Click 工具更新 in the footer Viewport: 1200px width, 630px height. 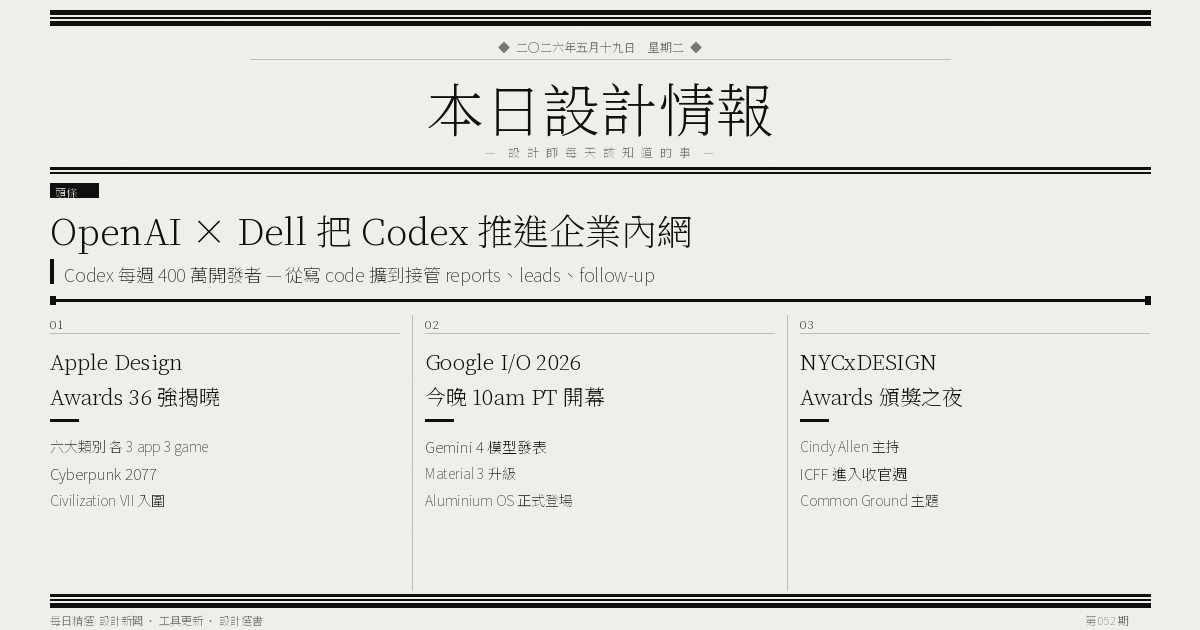181,621
